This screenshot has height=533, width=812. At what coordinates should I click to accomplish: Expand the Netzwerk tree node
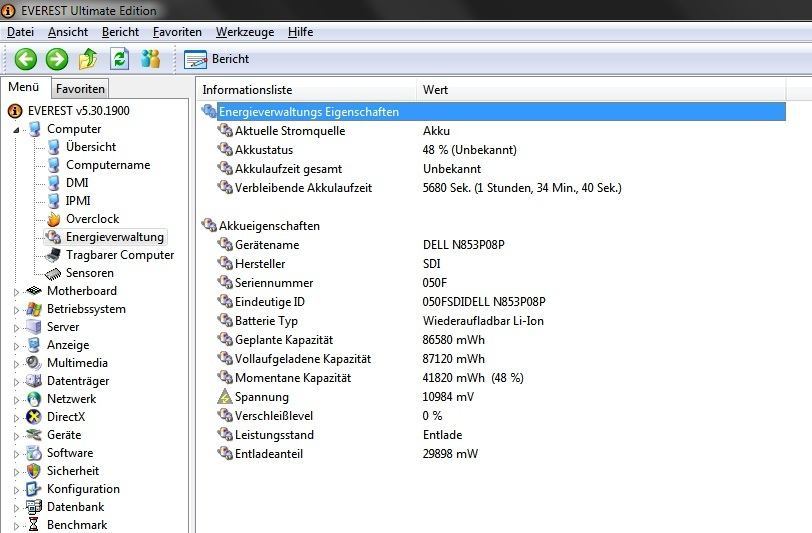[17, 400]
